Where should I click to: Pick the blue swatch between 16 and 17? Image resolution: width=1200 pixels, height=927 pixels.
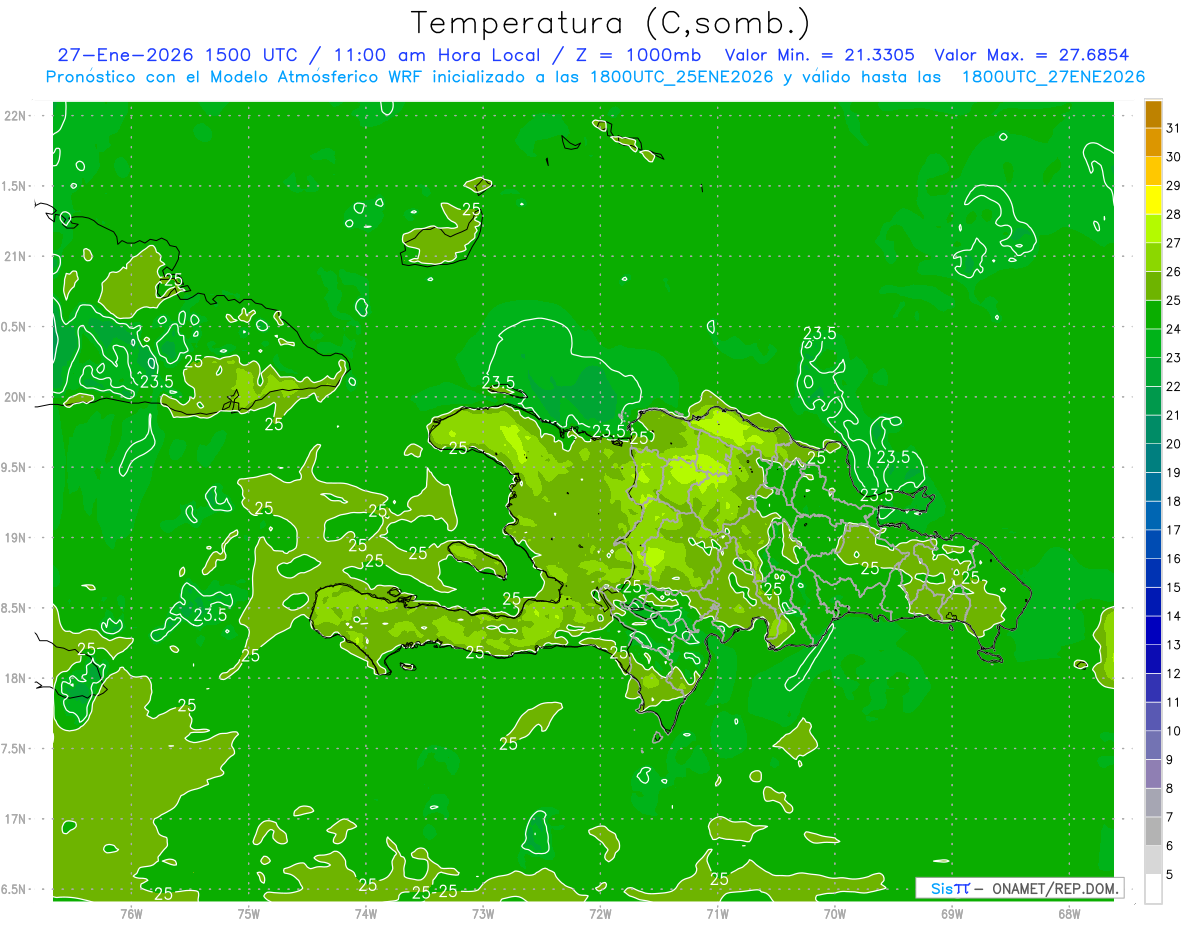pos(1153,545)
